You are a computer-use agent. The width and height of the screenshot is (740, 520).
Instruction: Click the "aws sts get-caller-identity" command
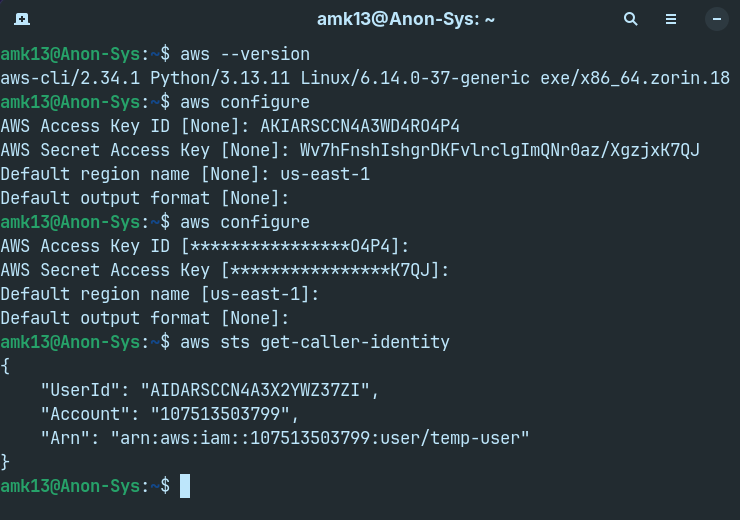tap(315, 342)
